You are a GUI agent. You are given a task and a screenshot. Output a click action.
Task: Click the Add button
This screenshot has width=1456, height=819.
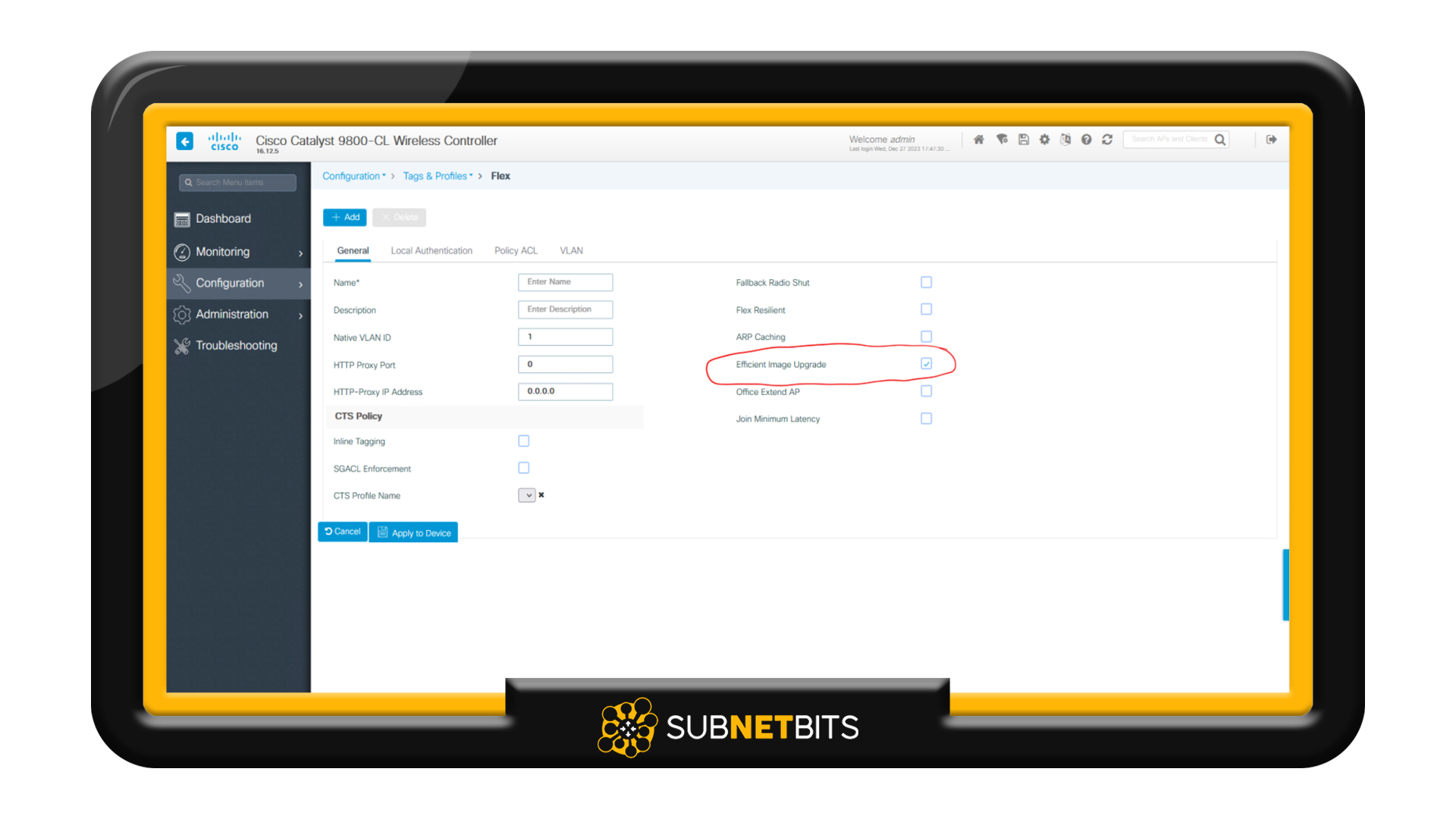[345, 218]
